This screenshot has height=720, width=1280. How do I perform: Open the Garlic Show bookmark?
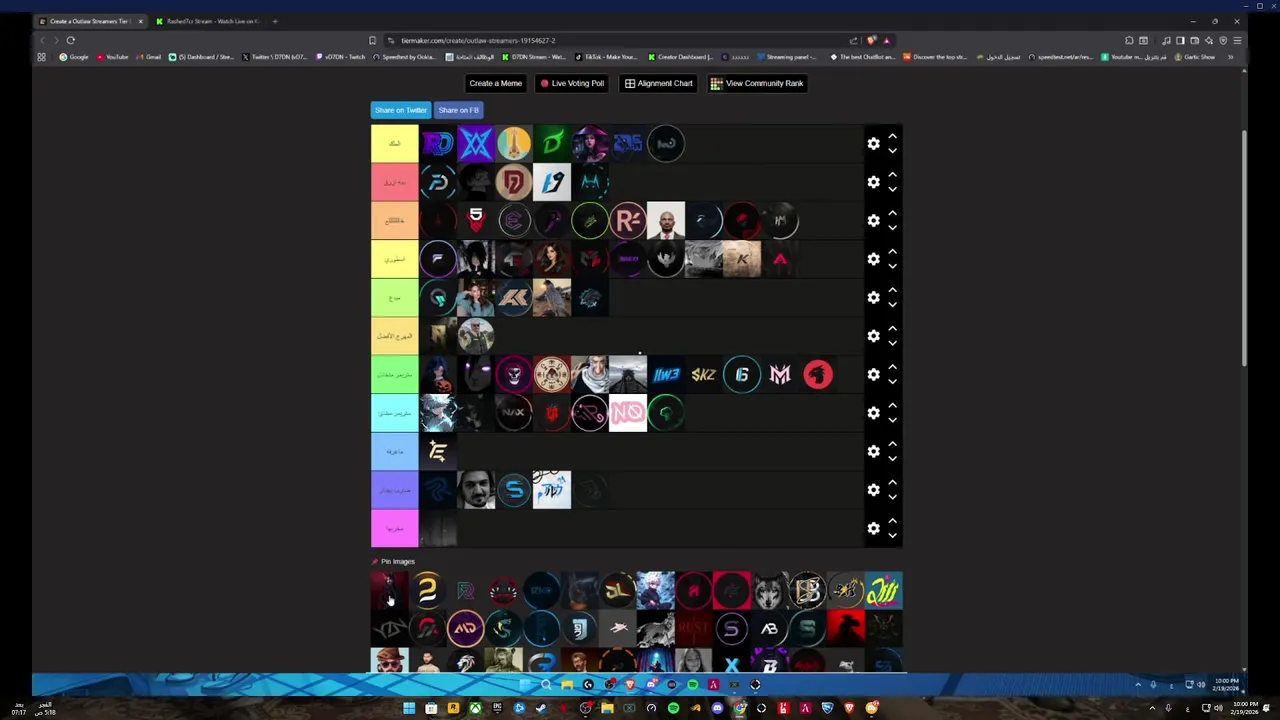pyautogui.click(x=1195, y=57)
